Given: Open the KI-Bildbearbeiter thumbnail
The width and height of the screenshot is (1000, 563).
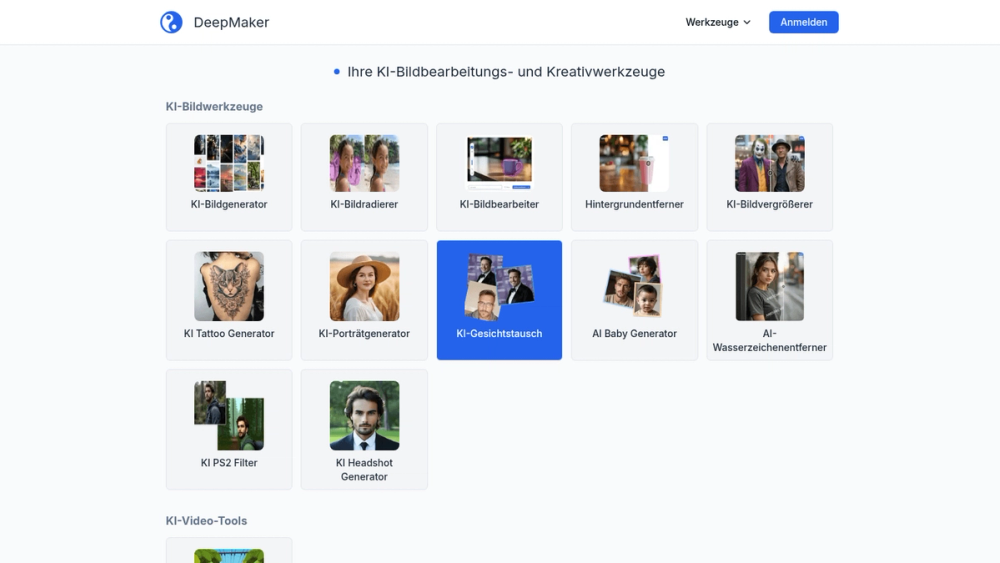Looking at the screenshot, I should [499, 163].
